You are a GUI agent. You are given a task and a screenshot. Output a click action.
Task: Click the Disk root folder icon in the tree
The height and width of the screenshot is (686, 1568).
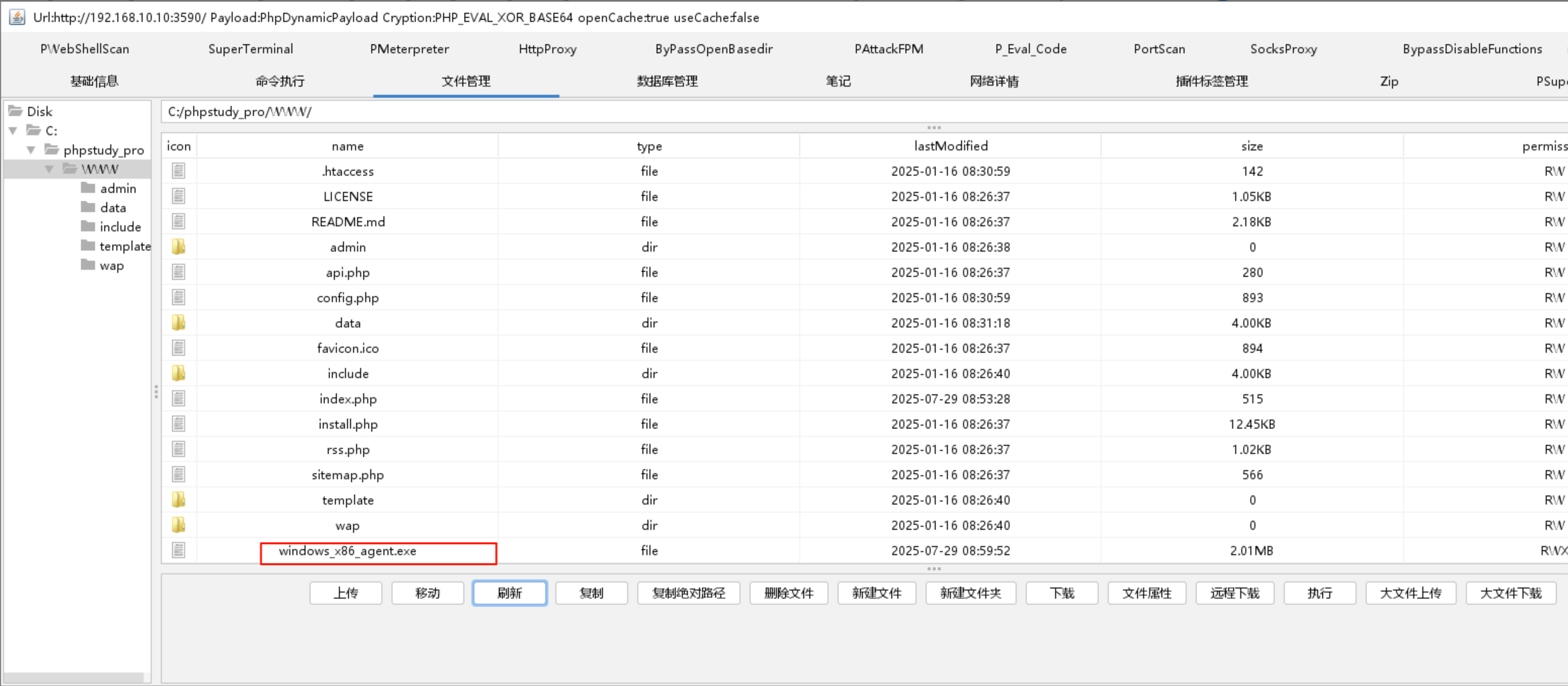coord(15,111)
